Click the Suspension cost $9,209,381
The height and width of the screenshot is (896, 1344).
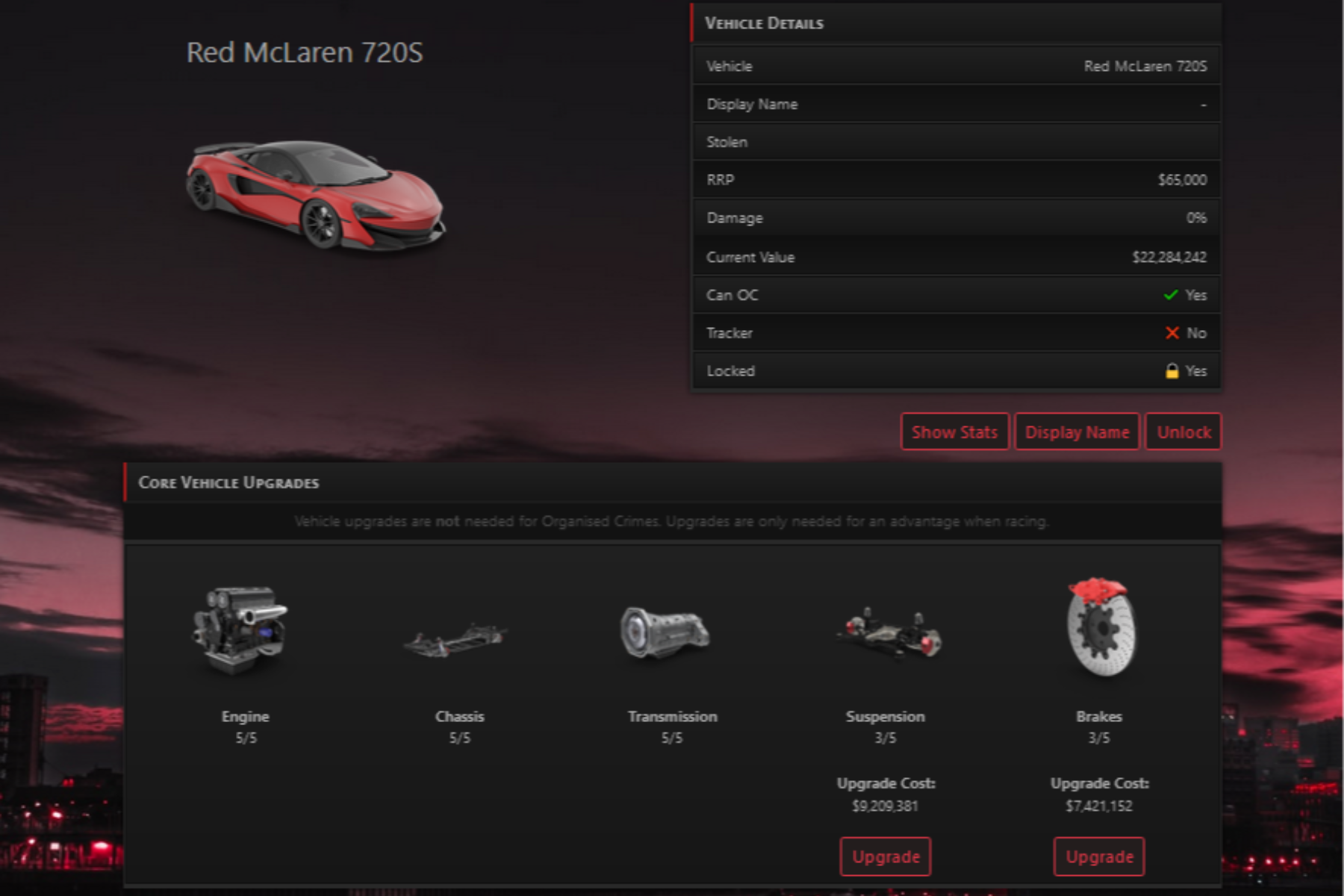[x=885, y=806]
